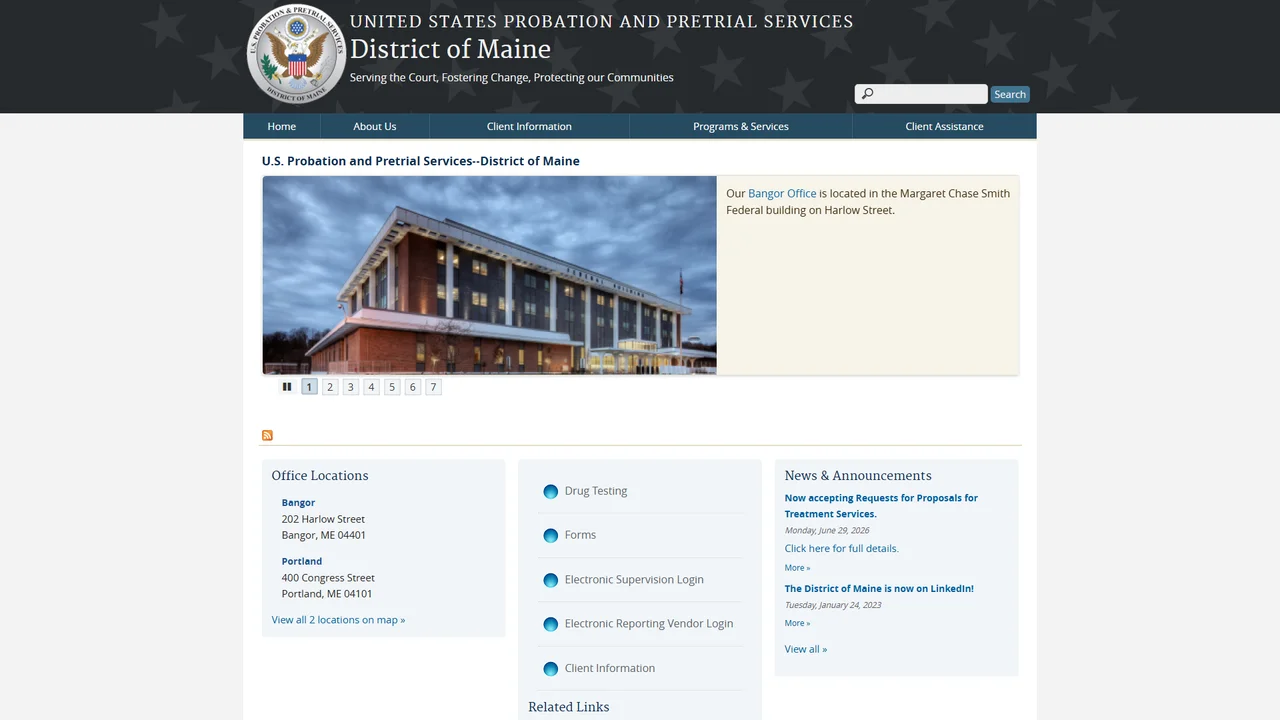Image resolution: width=1280 pixels, height=720 pixels.
Task: Go to slide 2 of the slideshow
Action: point(330,387)
